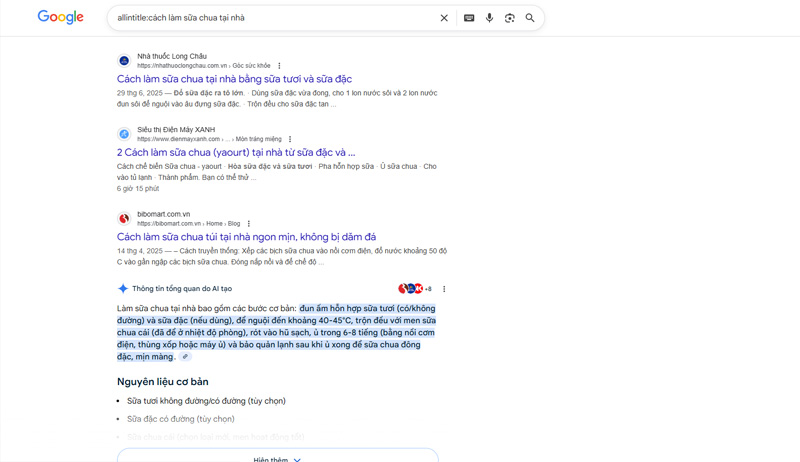Open more options for Điện Máy XANH result
800x462 pixels.
(290, 139)
